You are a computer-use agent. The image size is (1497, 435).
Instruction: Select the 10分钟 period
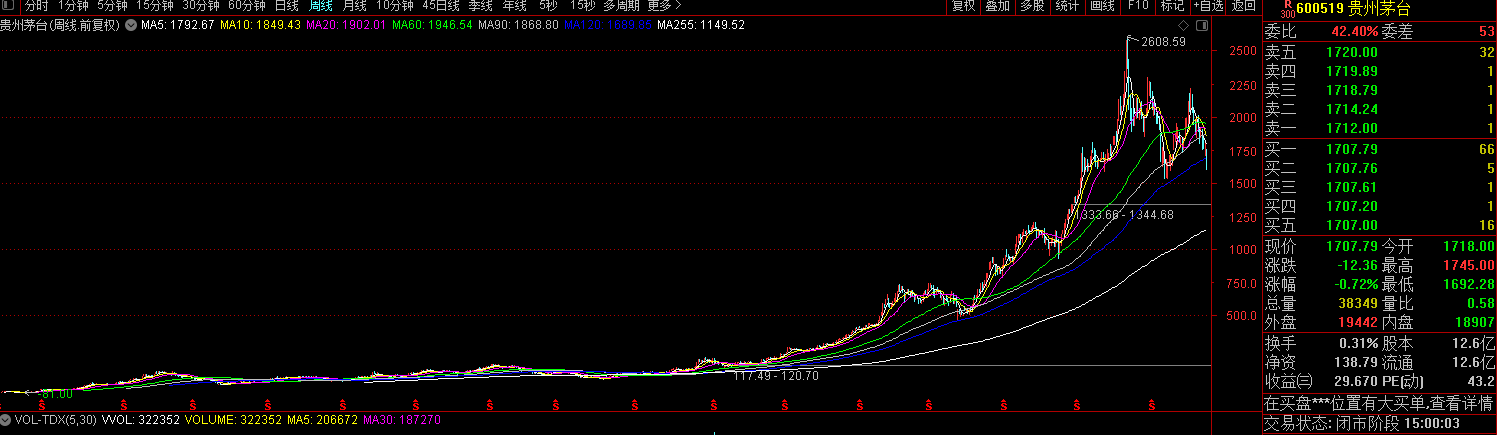(394, 6)
